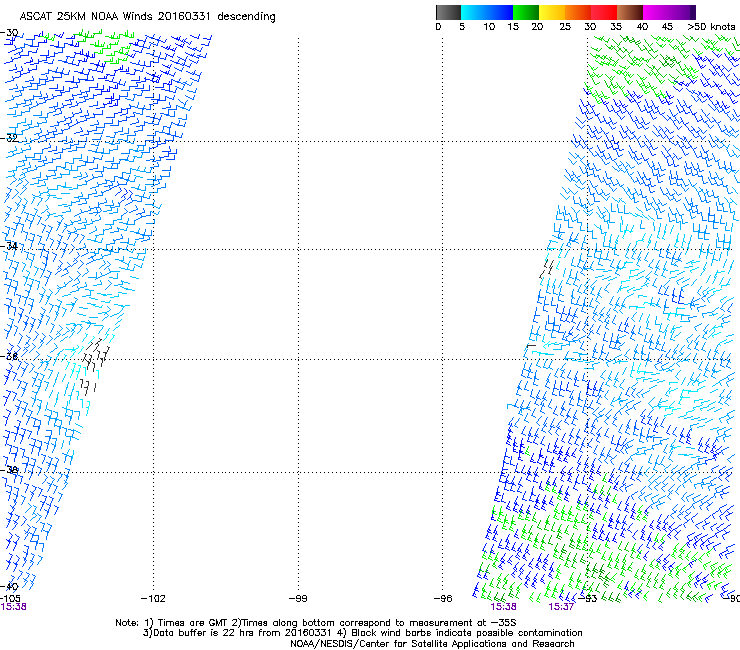Click the dark purple 45–50 knot legend segment
The height and width of the screenshot is (650, 740).
pos(682,12)
